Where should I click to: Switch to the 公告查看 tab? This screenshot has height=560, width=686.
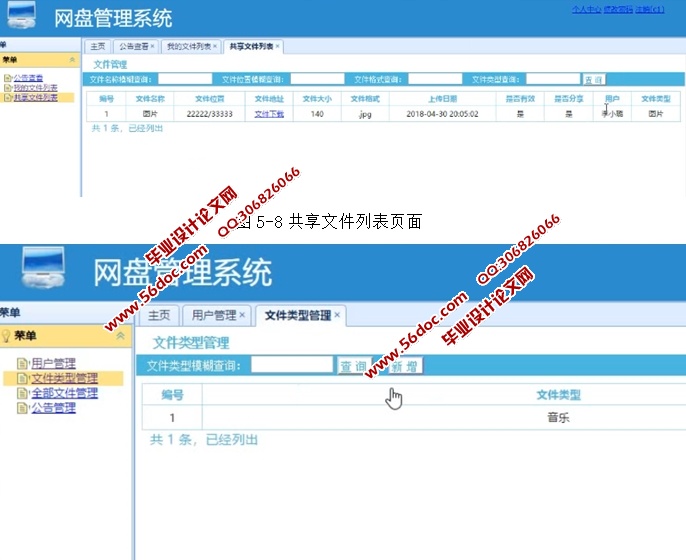point(133,46)
